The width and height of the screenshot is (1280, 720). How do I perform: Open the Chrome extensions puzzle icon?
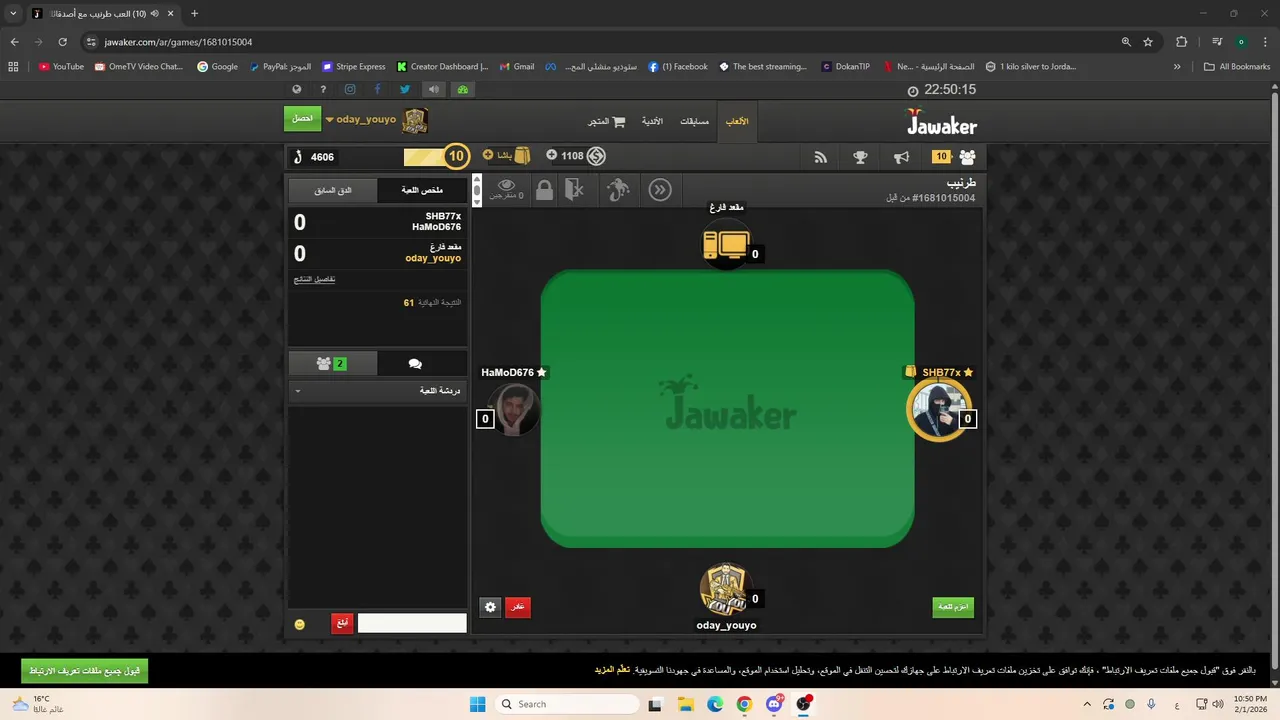coord(1181,42)
